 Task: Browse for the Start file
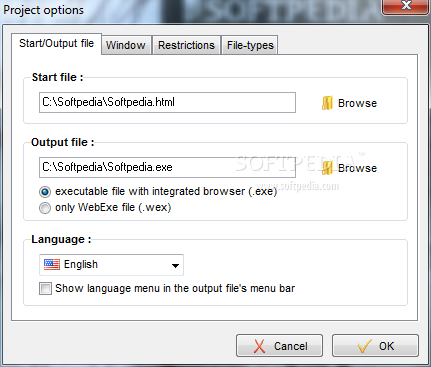point(349,103)
